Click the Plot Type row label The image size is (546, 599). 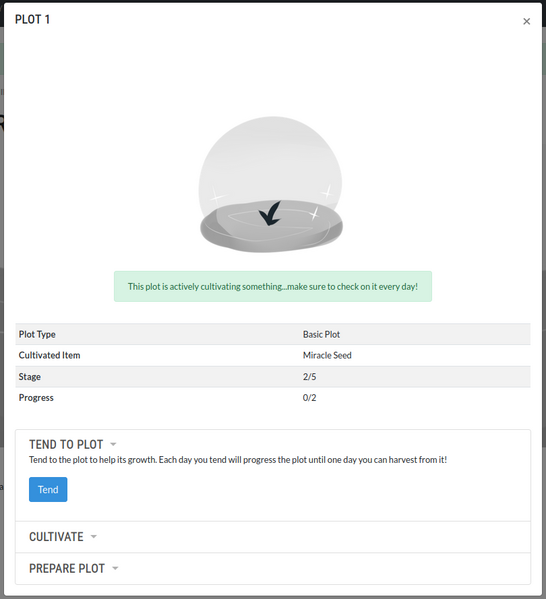click(37, 334)
